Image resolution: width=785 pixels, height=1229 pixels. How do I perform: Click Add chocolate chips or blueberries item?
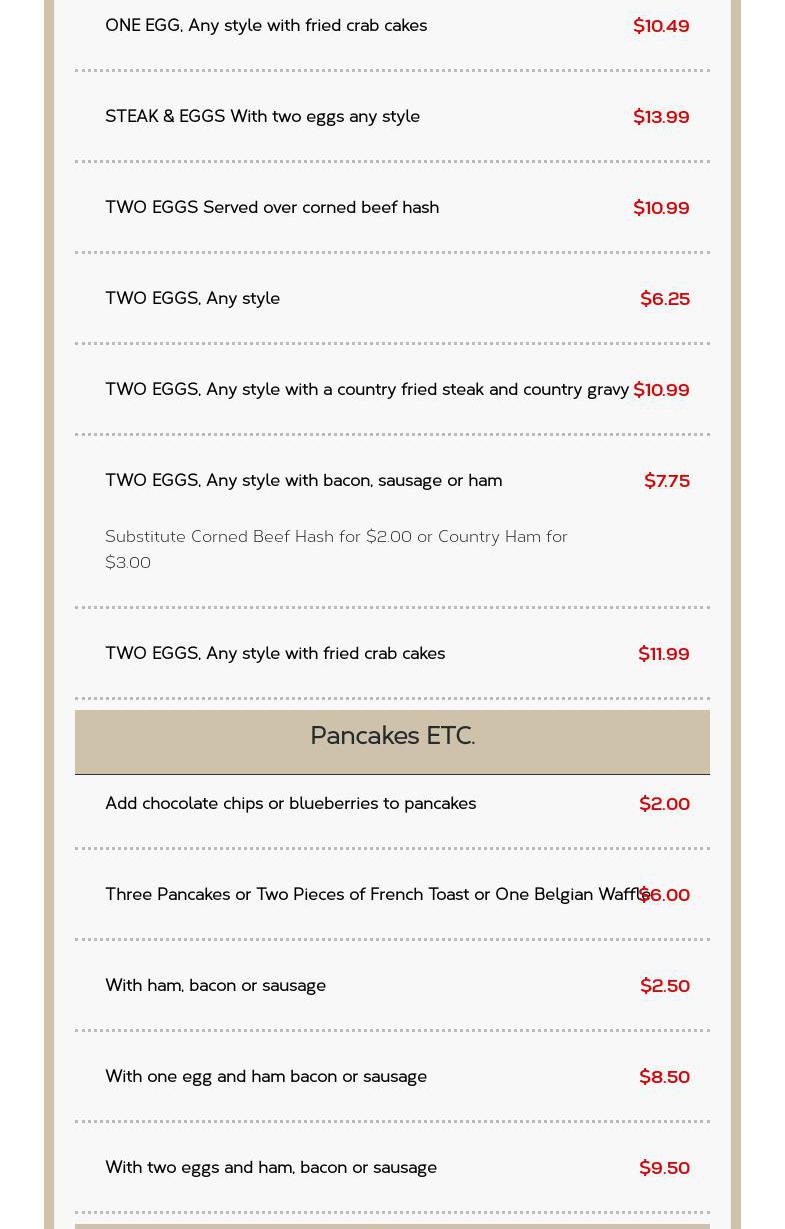290,804
